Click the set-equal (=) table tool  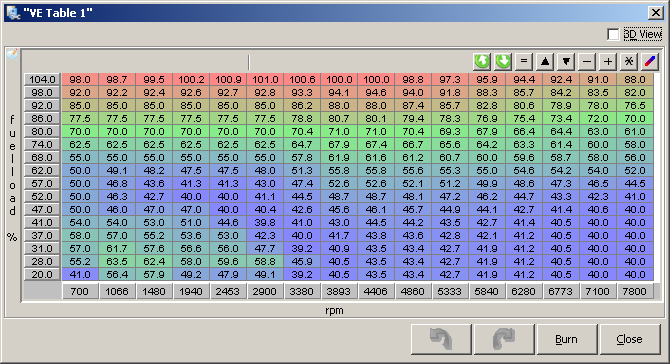pyautogui.click(x=524, y=62)
